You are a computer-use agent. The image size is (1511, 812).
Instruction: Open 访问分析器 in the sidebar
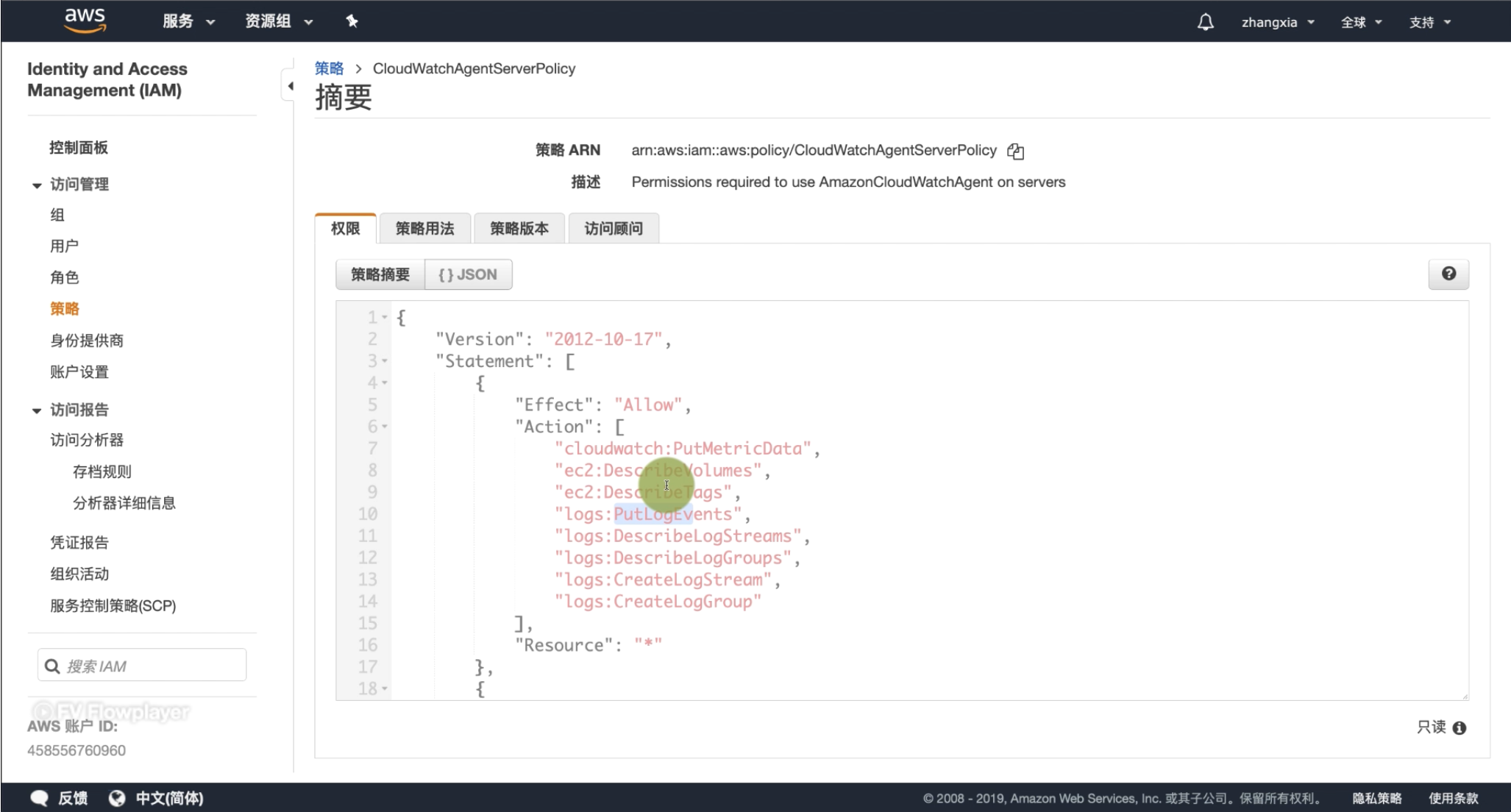[x=86, y=440]
